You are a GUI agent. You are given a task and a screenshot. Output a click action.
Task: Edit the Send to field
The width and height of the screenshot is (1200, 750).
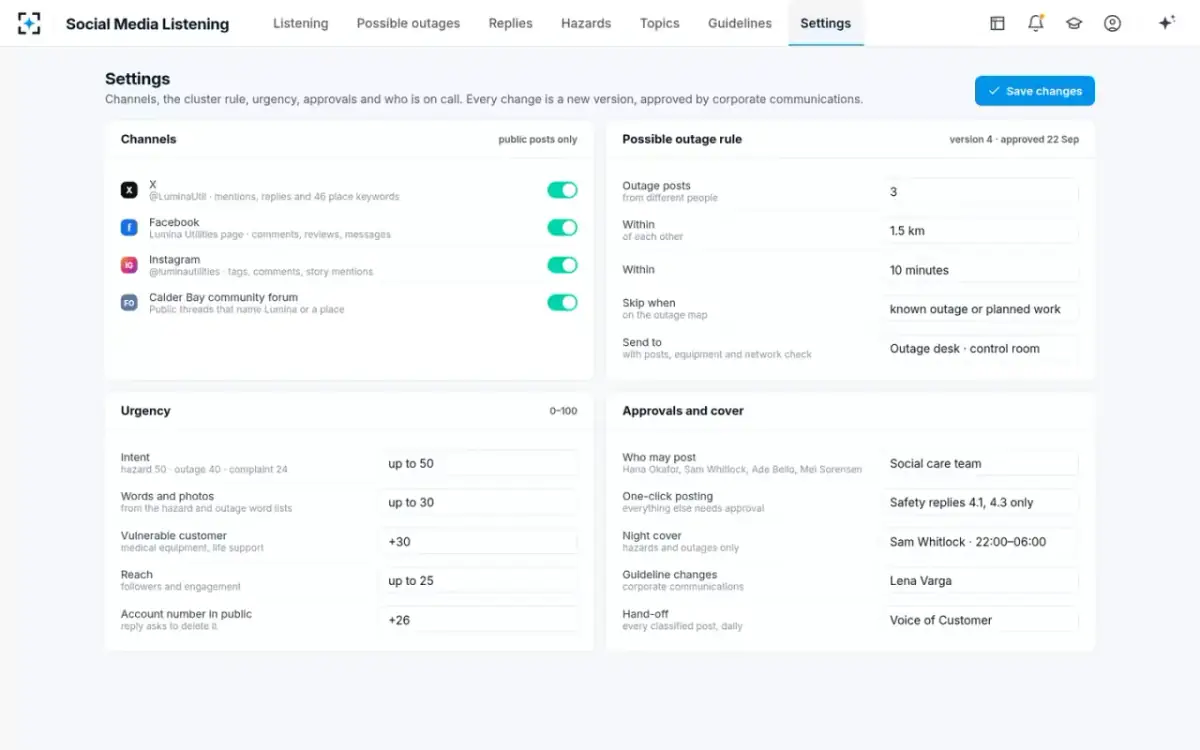[980, 349]
